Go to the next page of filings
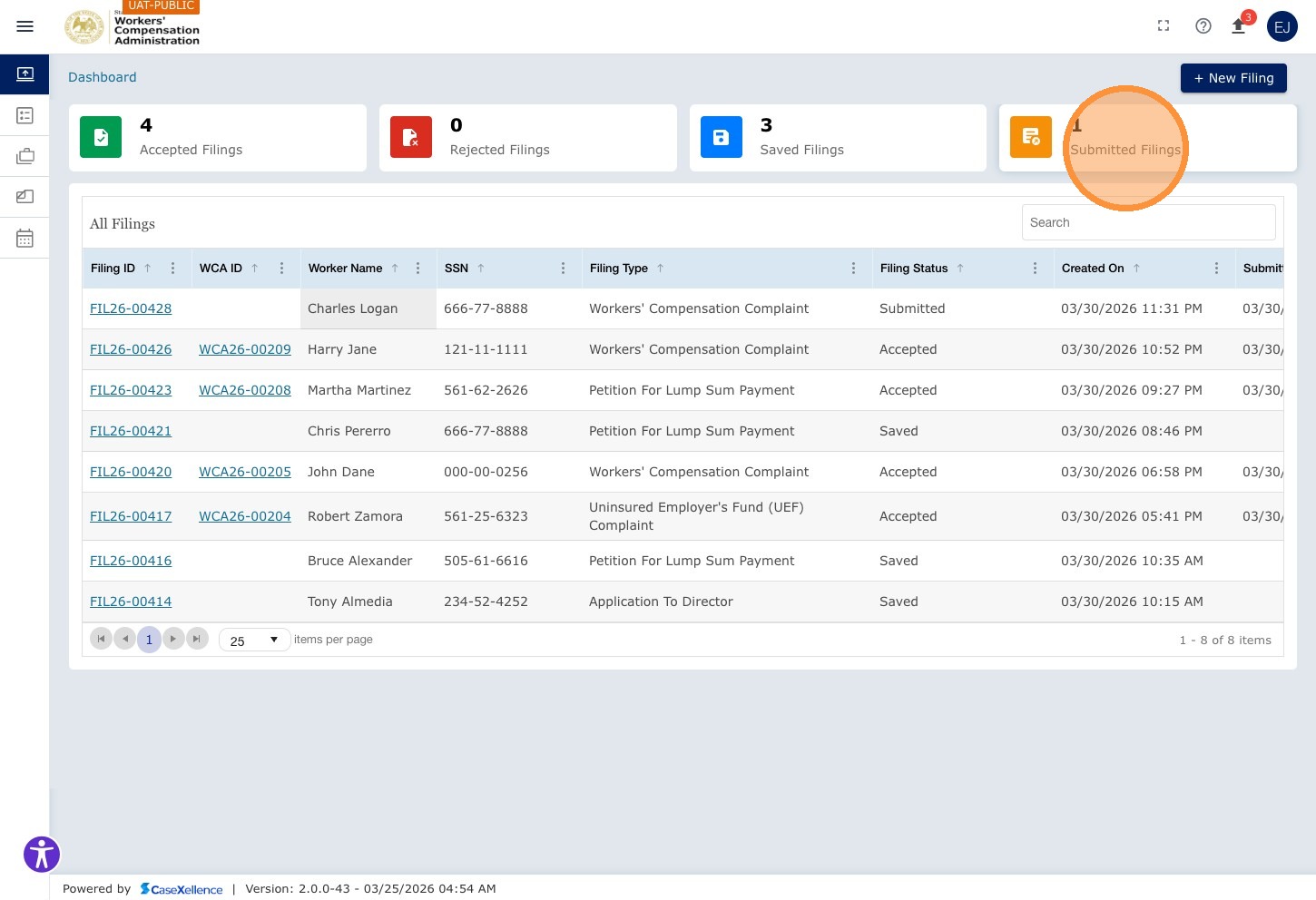The image size is (1316, 900). [173, 639]
